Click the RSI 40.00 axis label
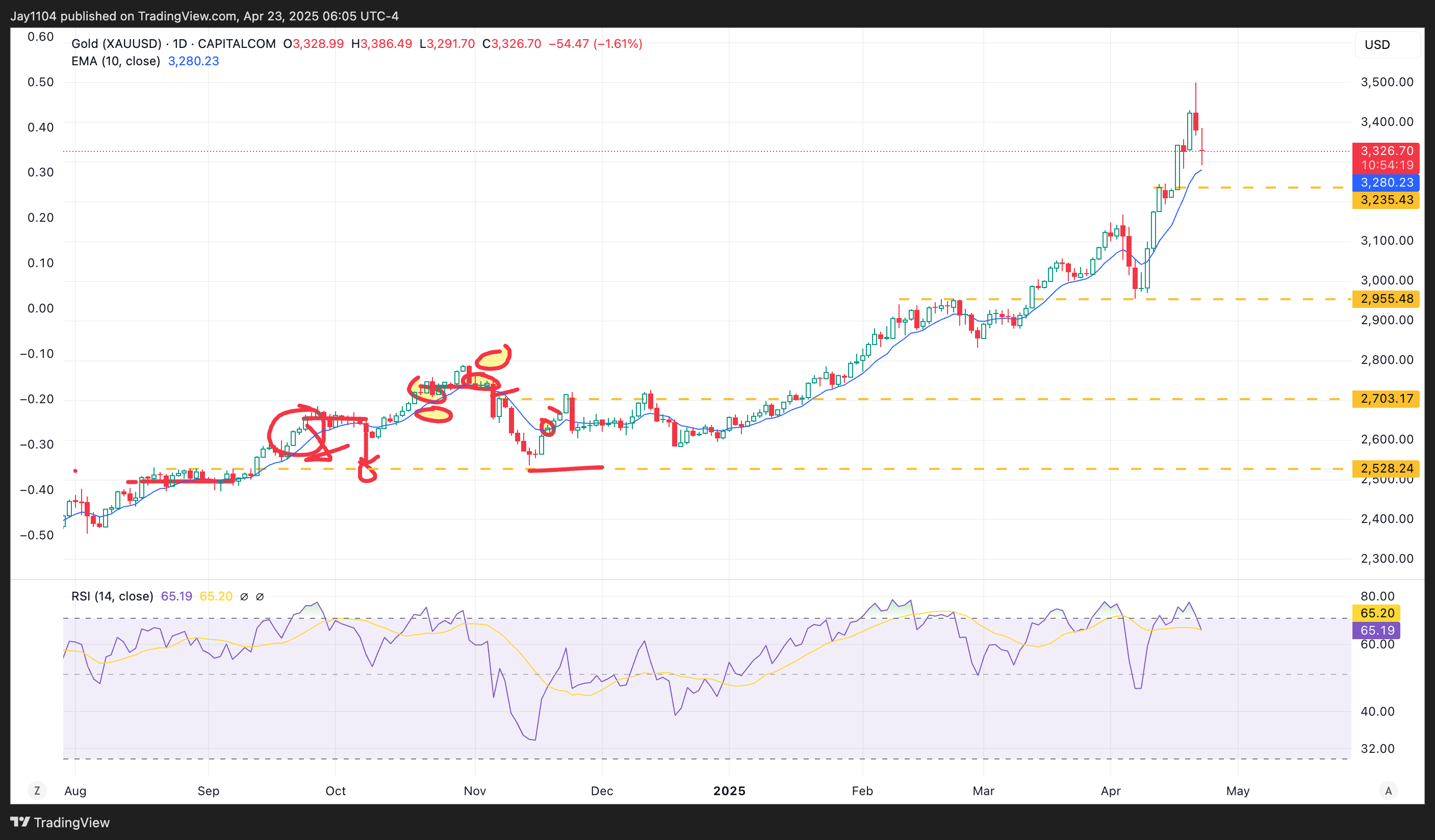This screenshot has height=840, width=1435. coord(1377,712)
